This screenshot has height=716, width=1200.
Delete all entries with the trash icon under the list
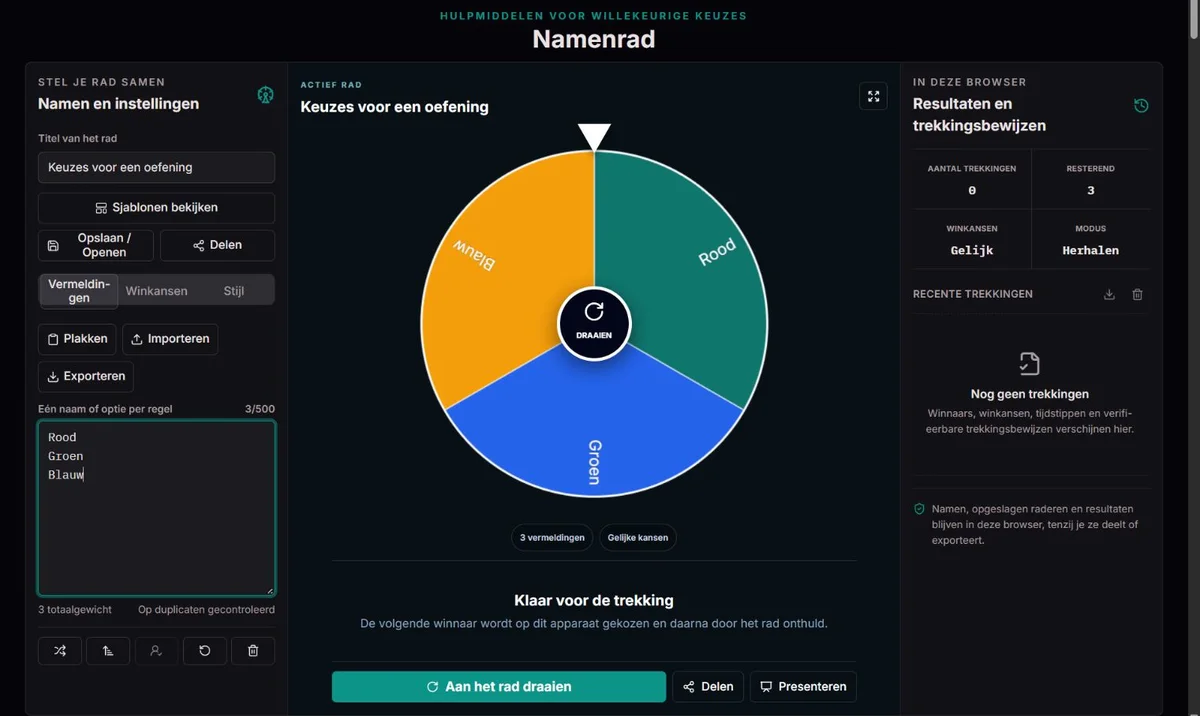tap(253, 651)
